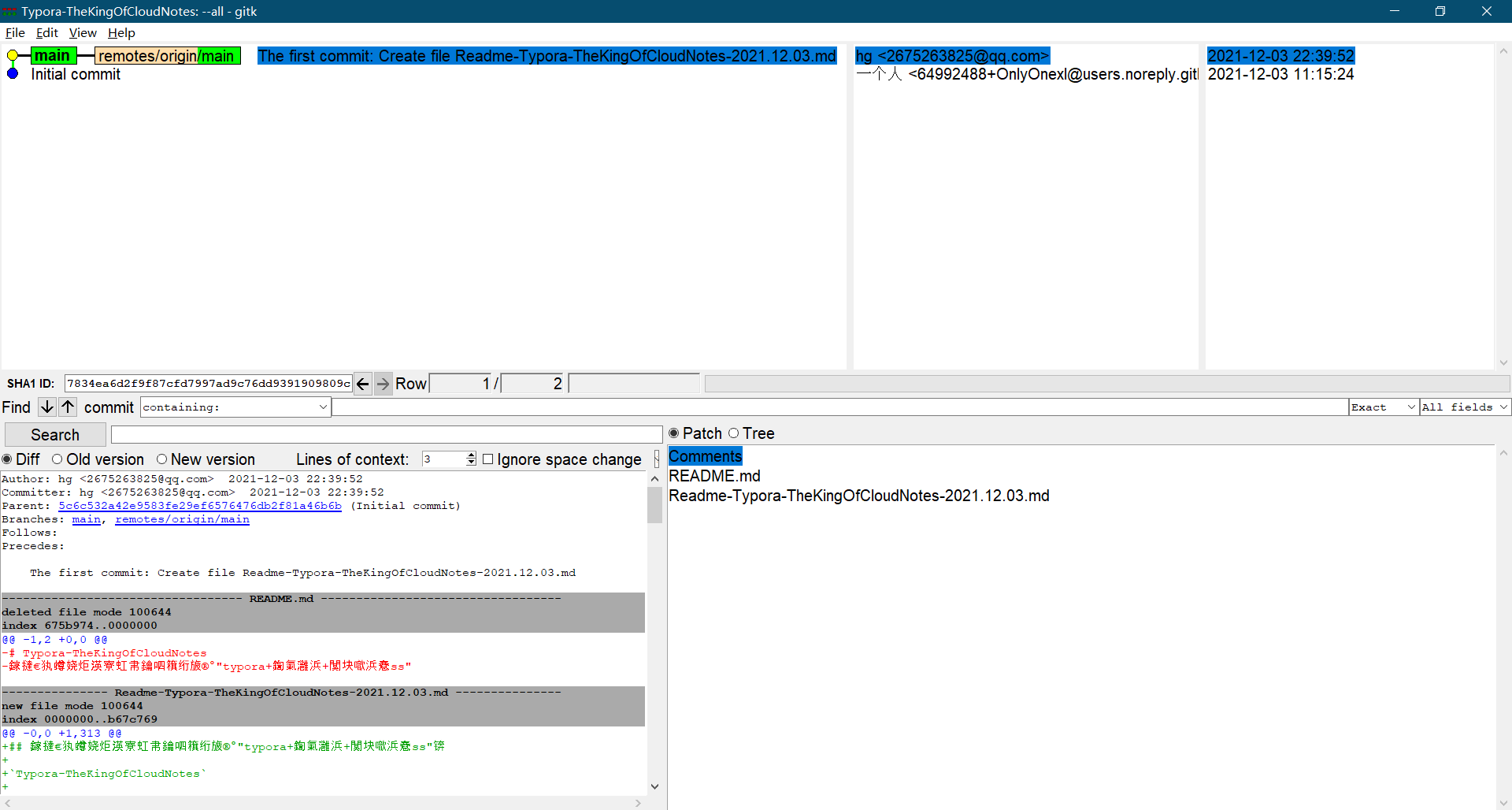The image size is (1512, 810).
Task: Click the forward arrow next to SHA1 ID
Action: click(x=383, y=384)
